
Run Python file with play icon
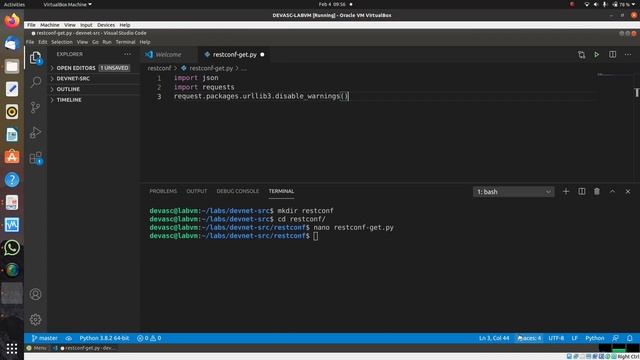(596, 55)
